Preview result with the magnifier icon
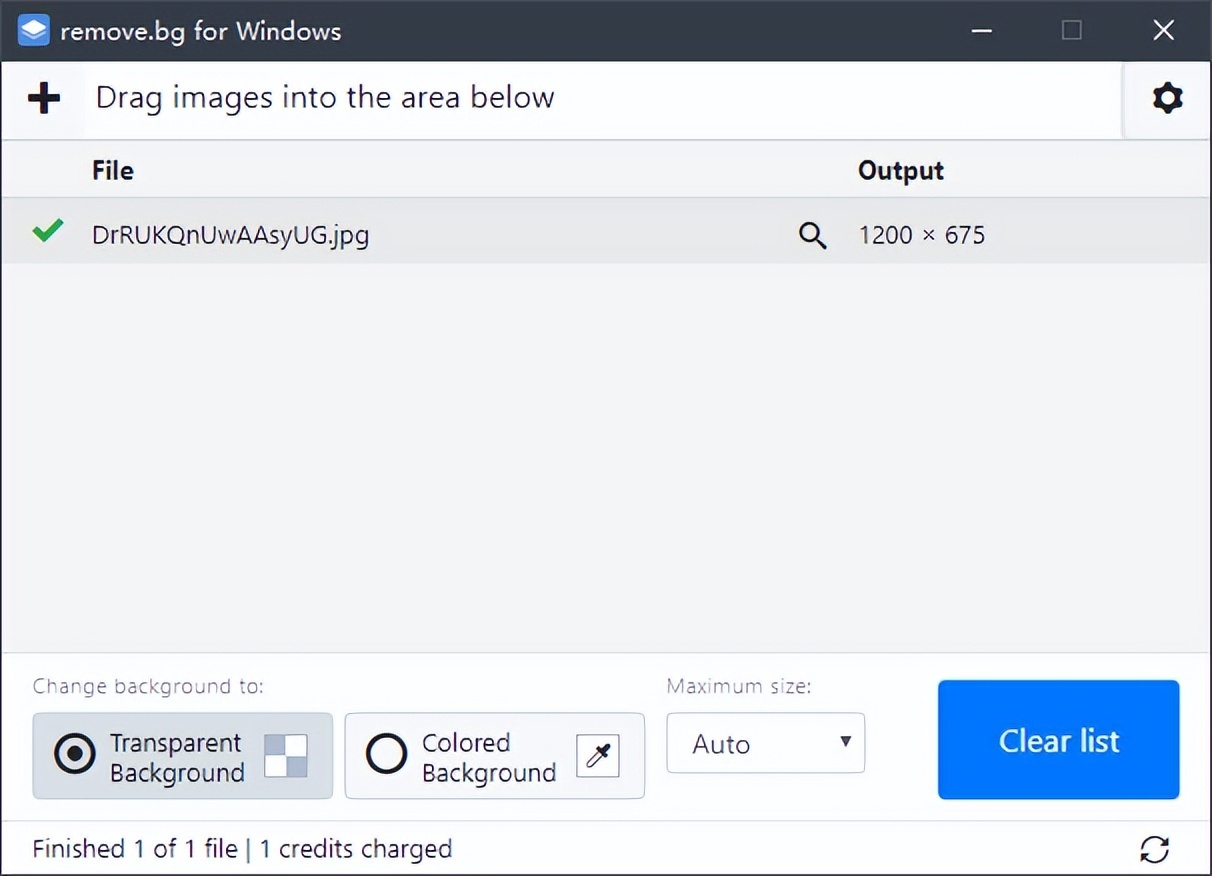1212x876 pixels. pyautogui.click(x=813, y=235)
